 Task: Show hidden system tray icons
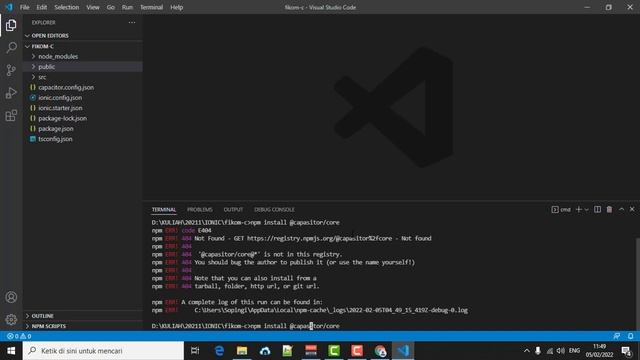[x=527, y=351]
